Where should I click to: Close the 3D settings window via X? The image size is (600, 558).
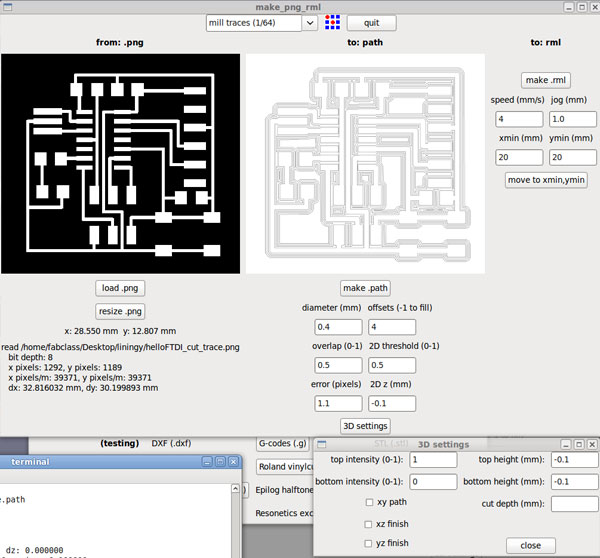[x=592, y=444]
